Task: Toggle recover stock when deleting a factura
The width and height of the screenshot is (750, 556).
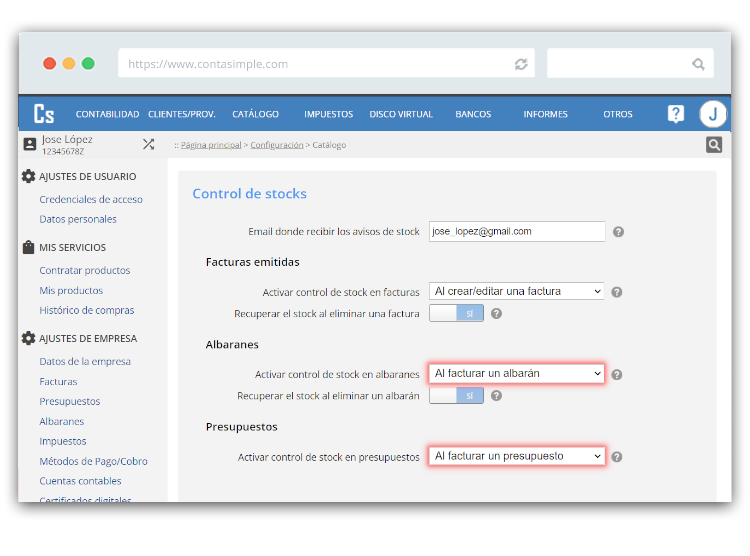Action: (x=456, y=313)
